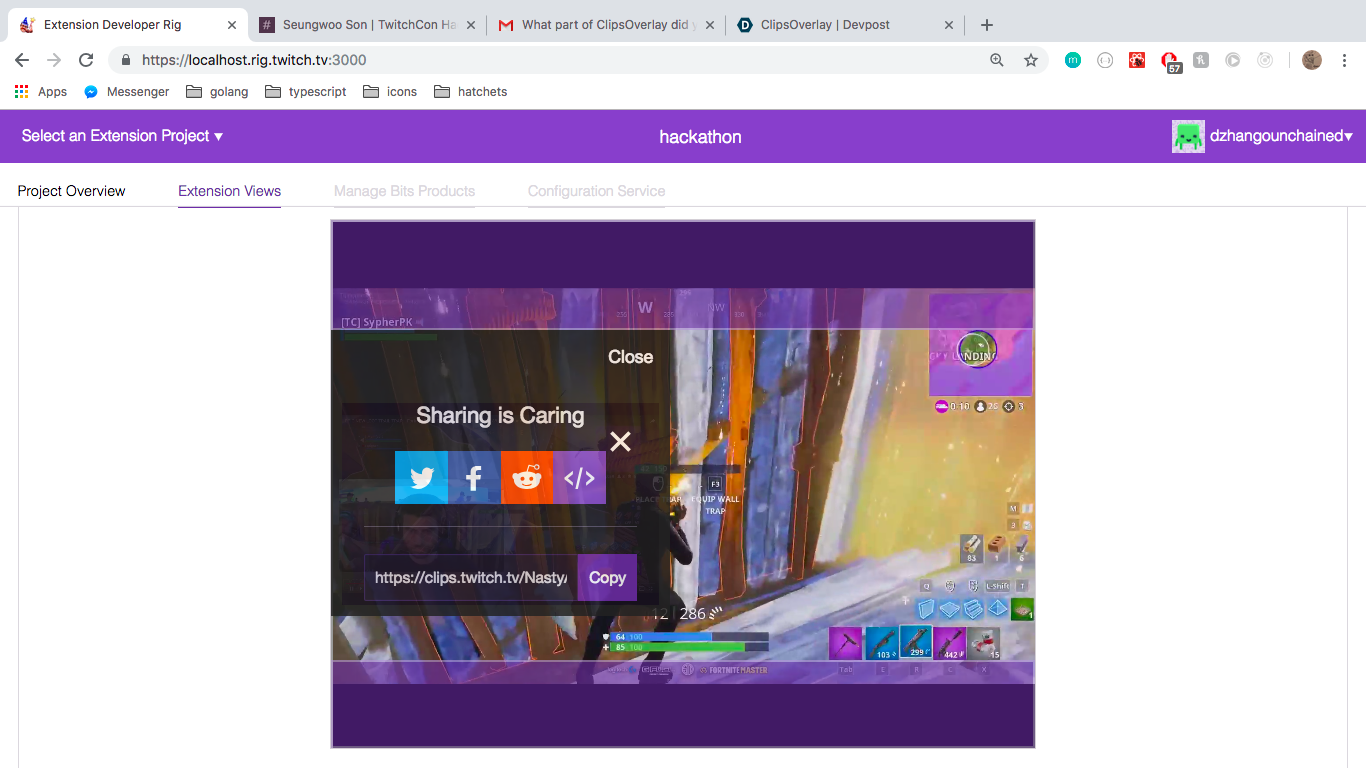1366x768 pixels.
Task: Open typescript bookmarks folder
Action: pos(306,91)
